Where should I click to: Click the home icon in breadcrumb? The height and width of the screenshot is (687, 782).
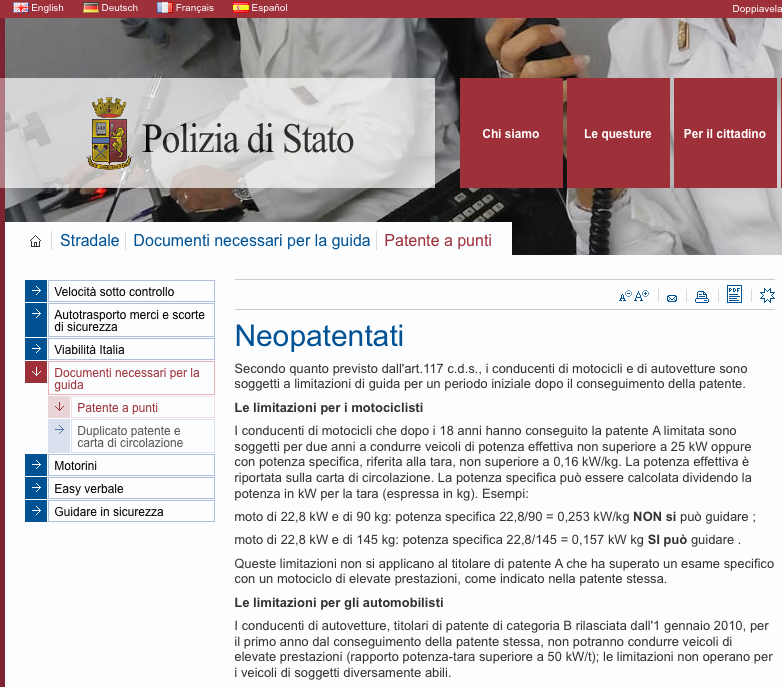35,241
